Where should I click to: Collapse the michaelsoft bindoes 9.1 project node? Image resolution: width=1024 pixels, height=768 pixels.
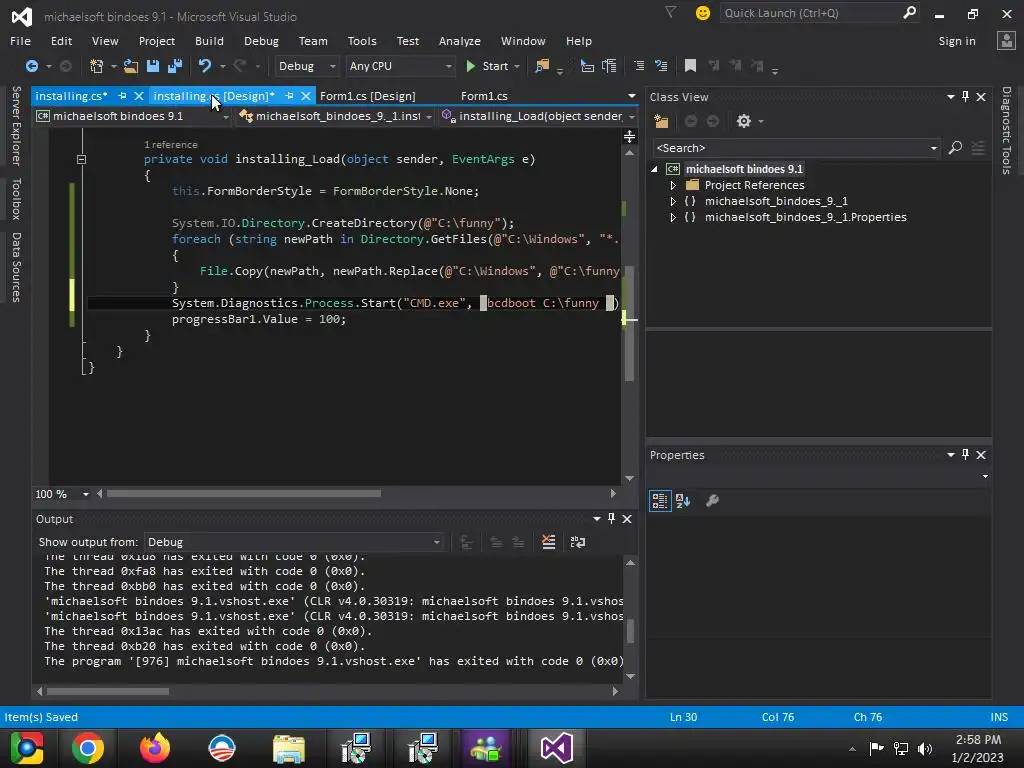click(x=654, y=169)
